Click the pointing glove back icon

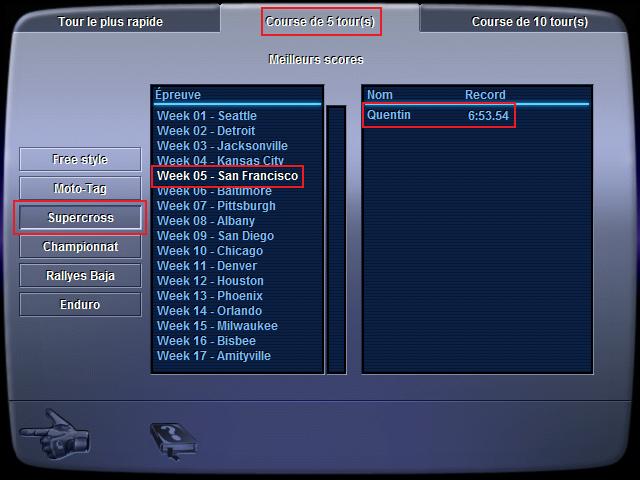[55, 435]
